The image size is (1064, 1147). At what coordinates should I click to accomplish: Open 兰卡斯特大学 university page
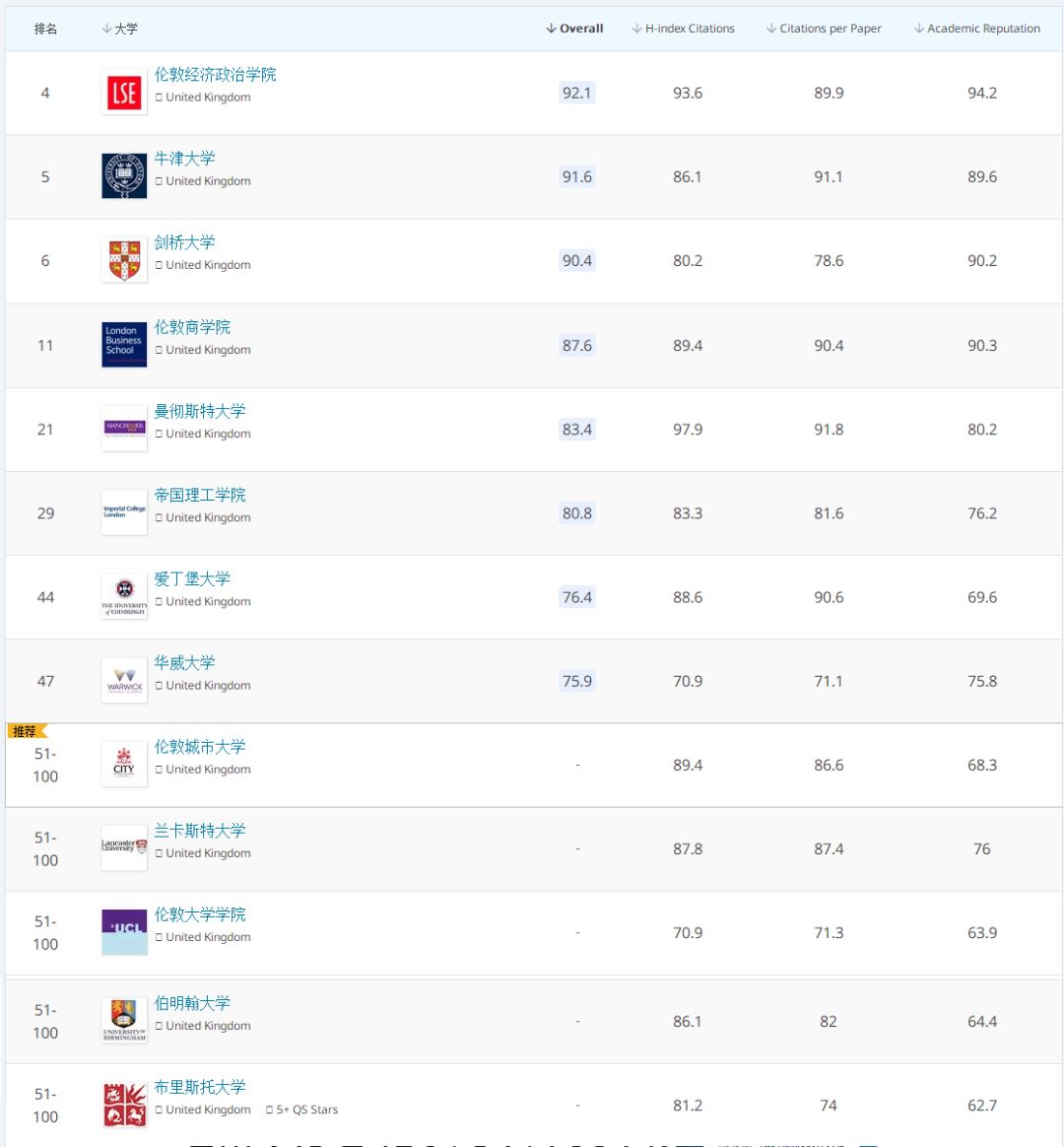[x=200, y=831]
